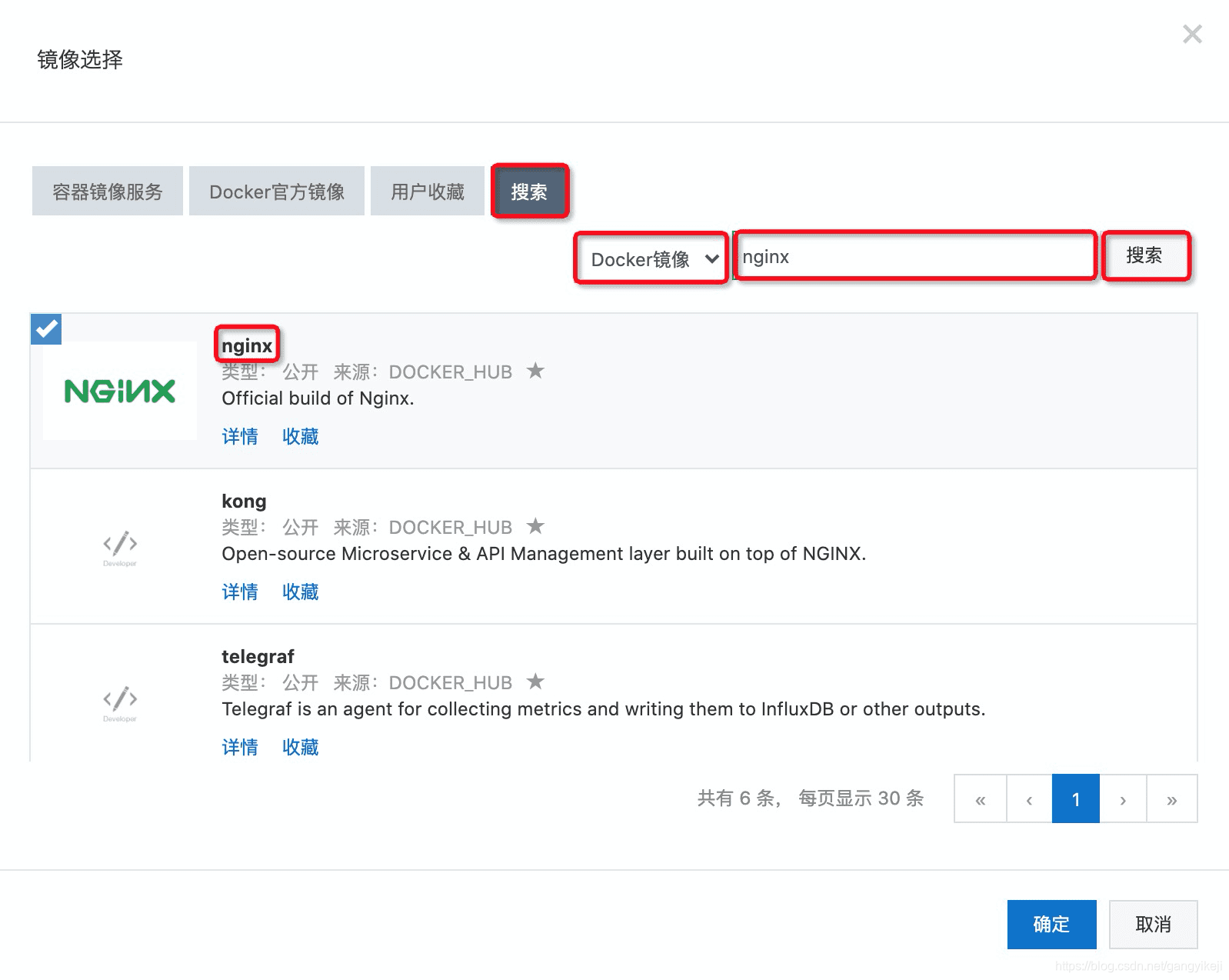Go to the last page with double arrow

tap(1172, 799)
